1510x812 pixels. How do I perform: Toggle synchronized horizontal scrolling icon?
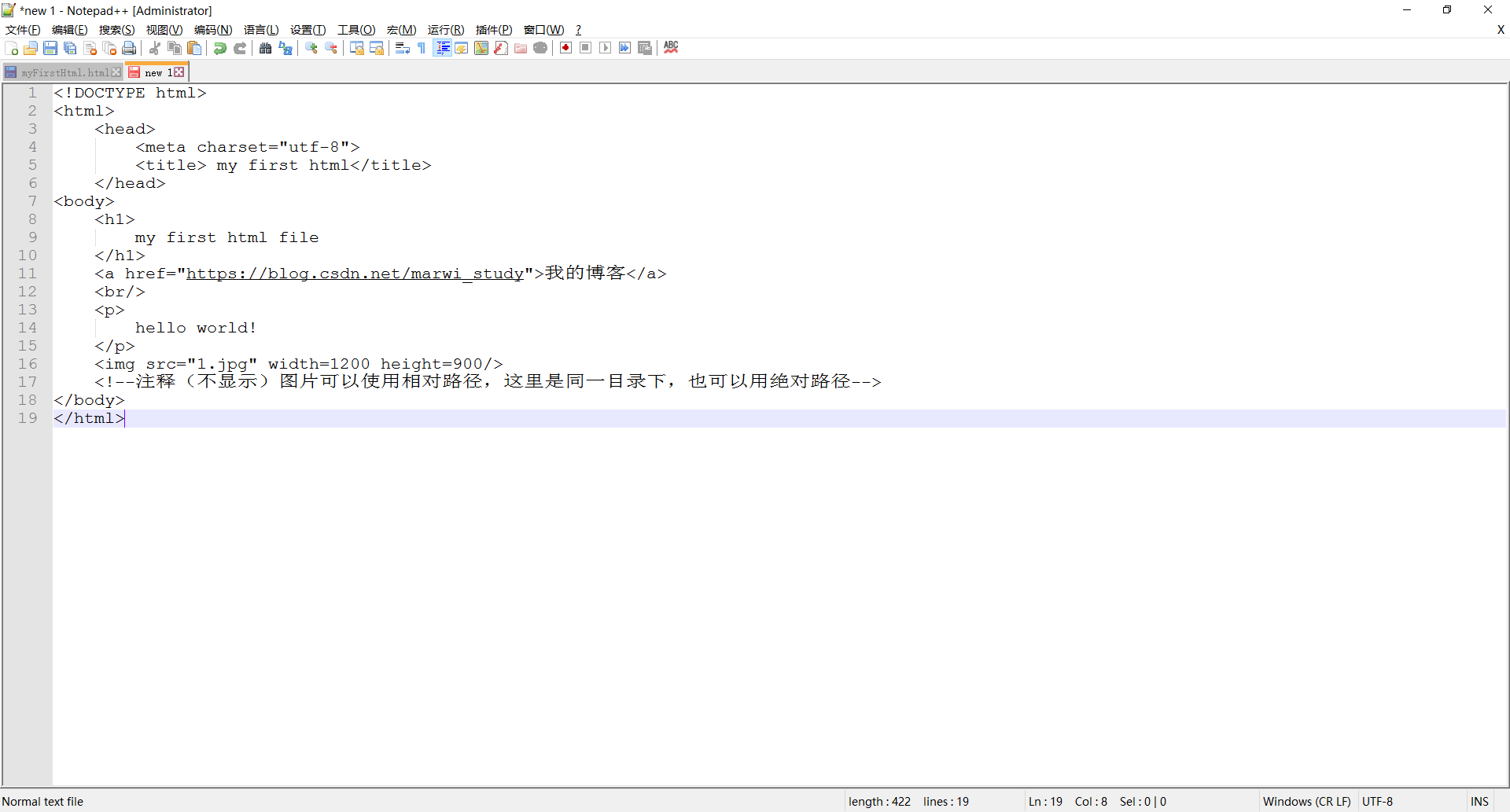click(x=377, y=48)
